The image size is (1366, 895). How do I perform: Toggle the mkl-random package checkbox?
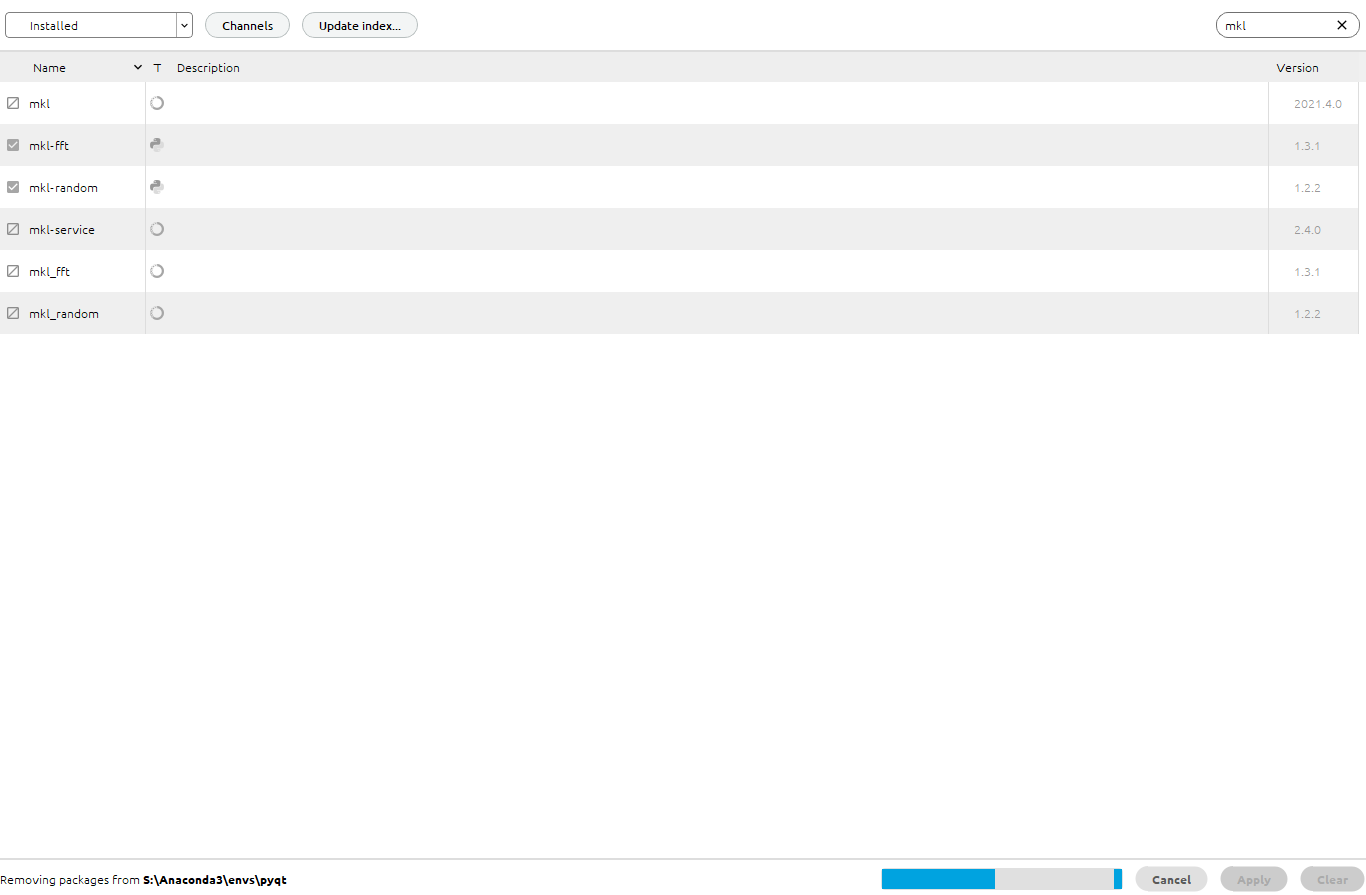click(x=13, y=187)
